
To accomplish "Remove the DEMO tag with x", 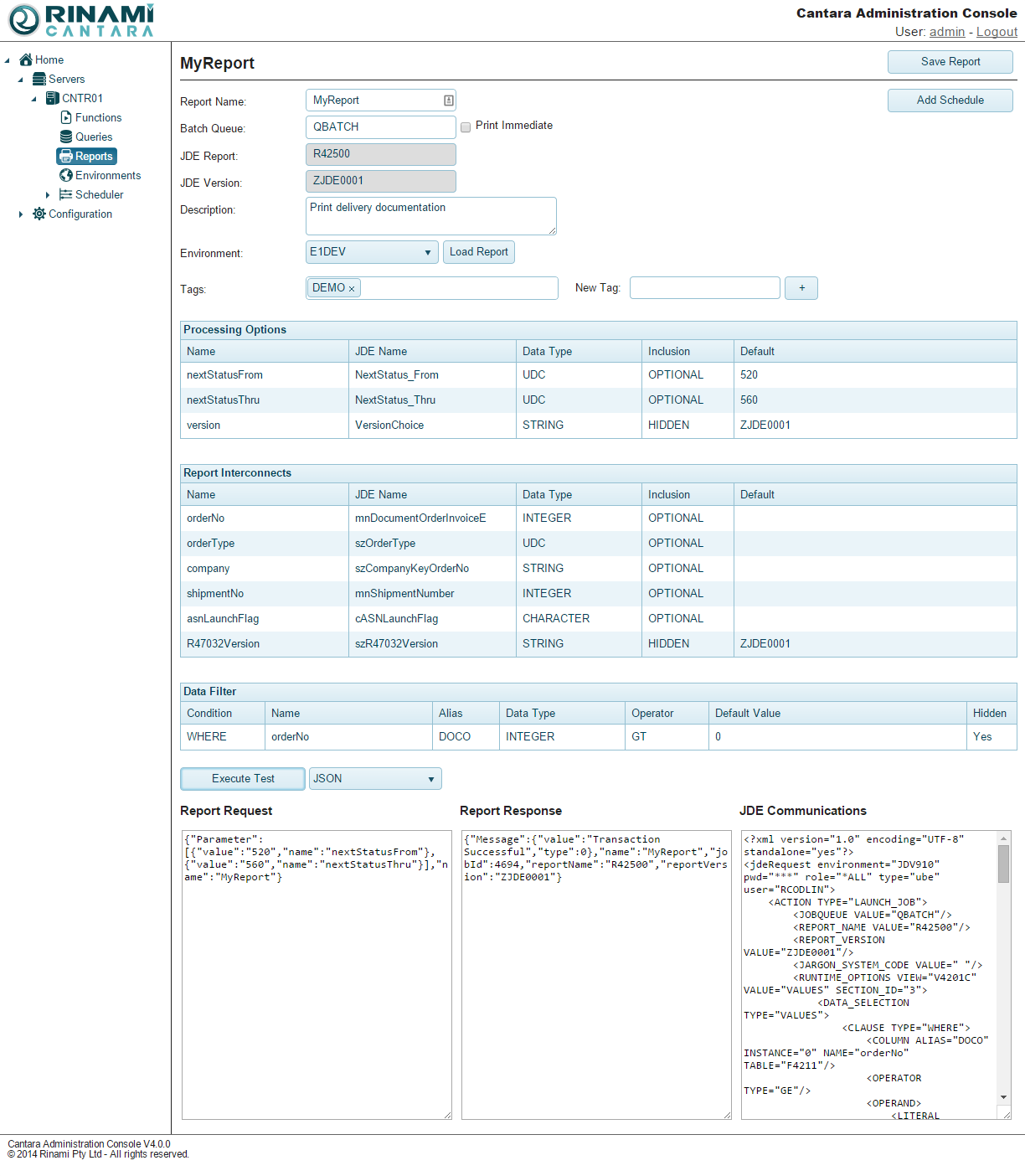I will tap(352, 289).
